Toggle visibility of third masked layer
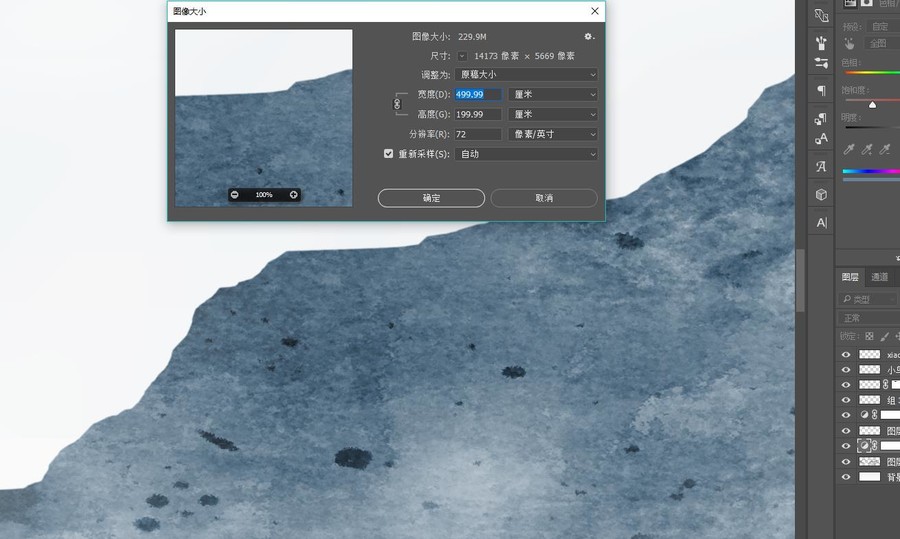This screenshot has width=900, height=539. pyautogui.click(x=845, y=385)
